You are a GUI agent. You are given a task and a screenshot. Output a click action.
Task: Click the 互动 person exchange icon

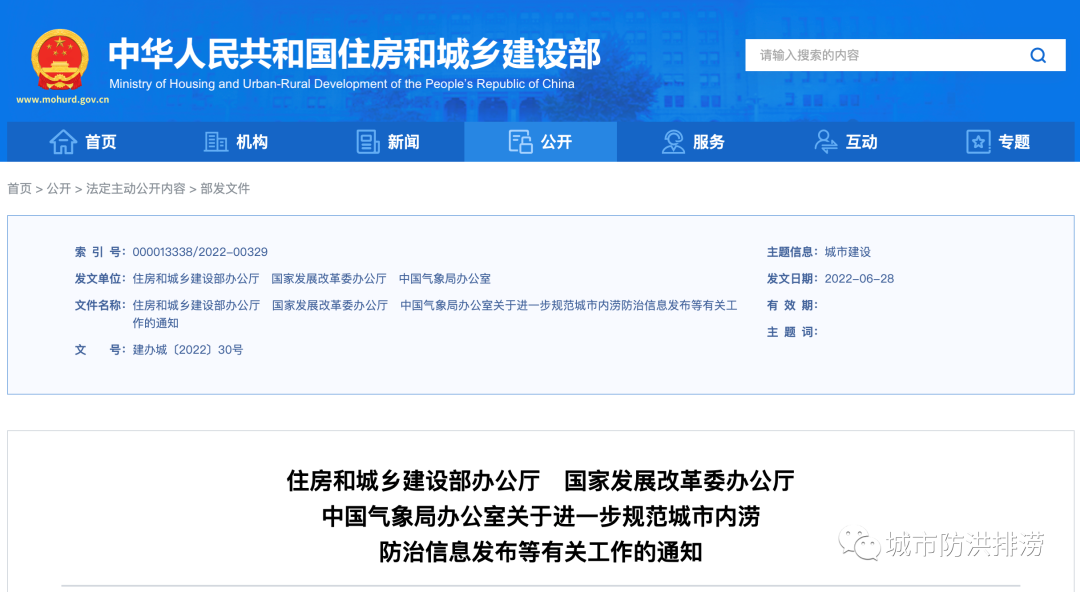825,142
